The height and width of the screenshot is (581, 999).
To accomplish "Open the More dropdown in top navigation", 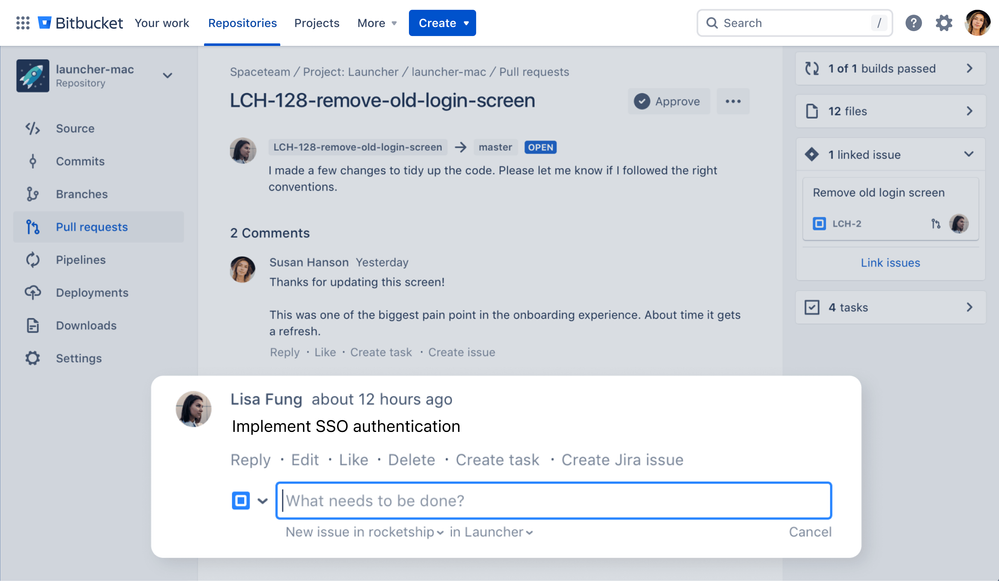I will click(x=377, y=23).
